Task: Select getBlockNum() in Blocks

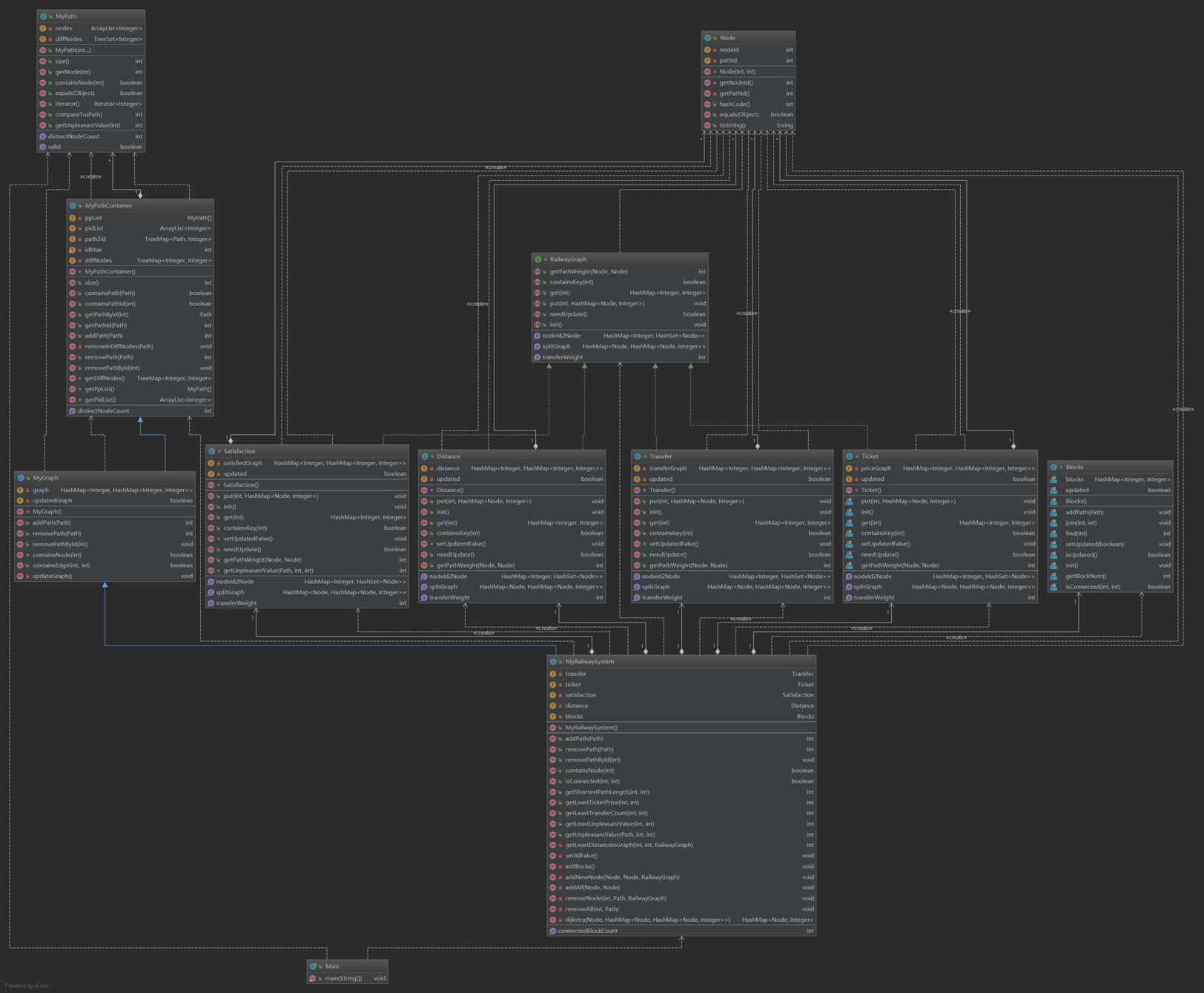Action: pyautogui.click(x=1086, y=577)
